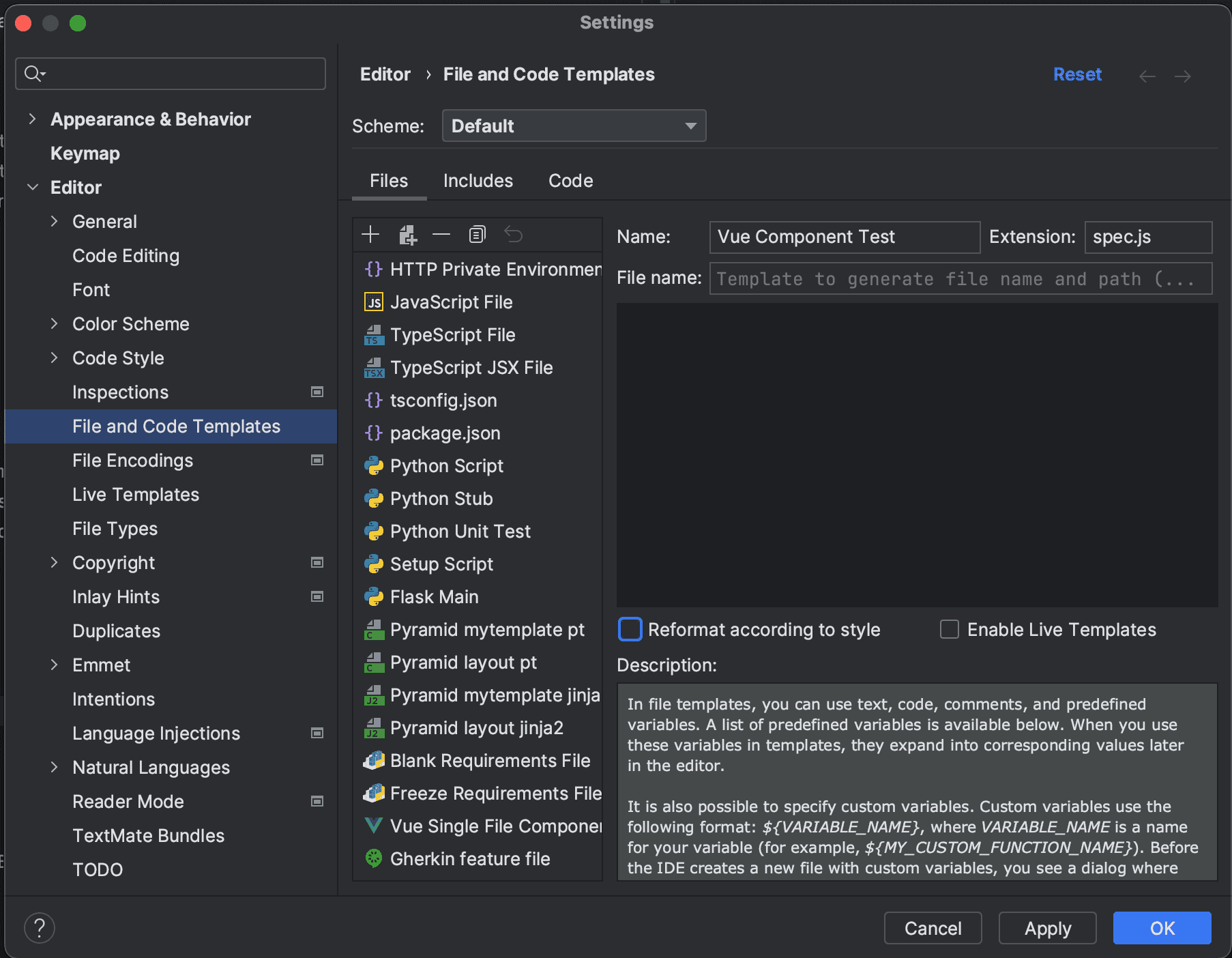Click the Copy Template icon
Screen dimensions: 1232x958
477,235
